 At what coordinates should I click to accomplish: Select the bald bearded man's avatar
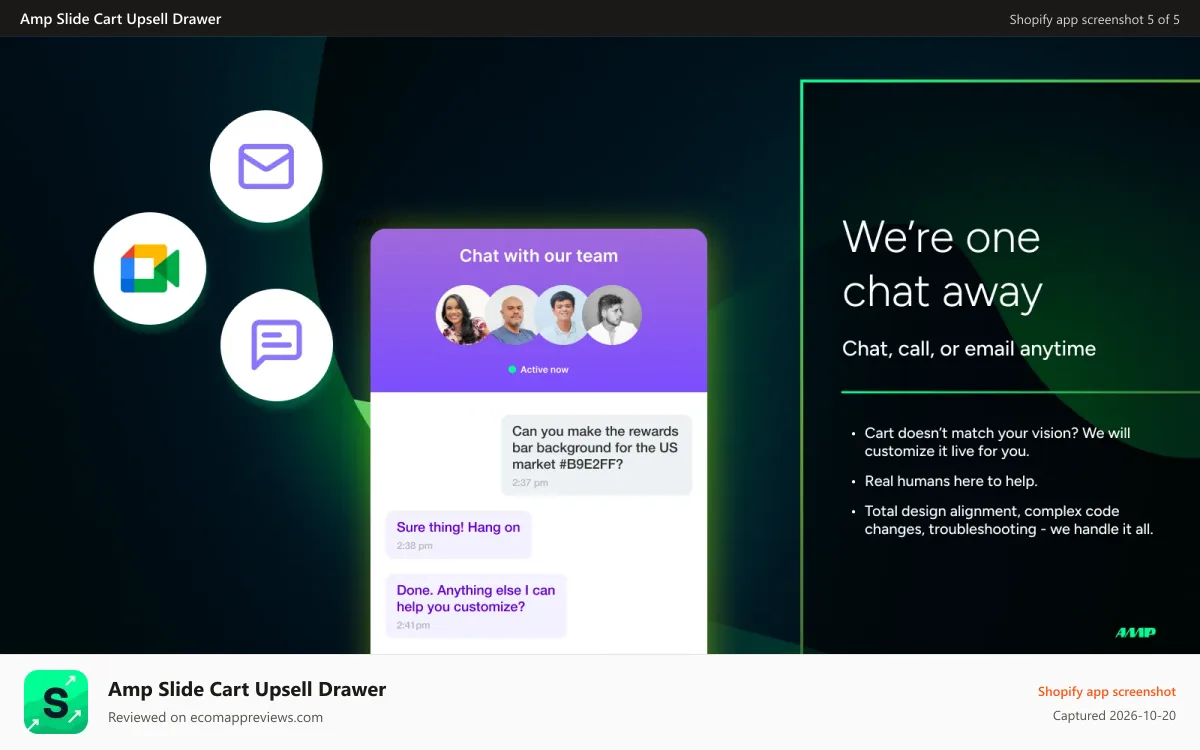tap(514, 315)
